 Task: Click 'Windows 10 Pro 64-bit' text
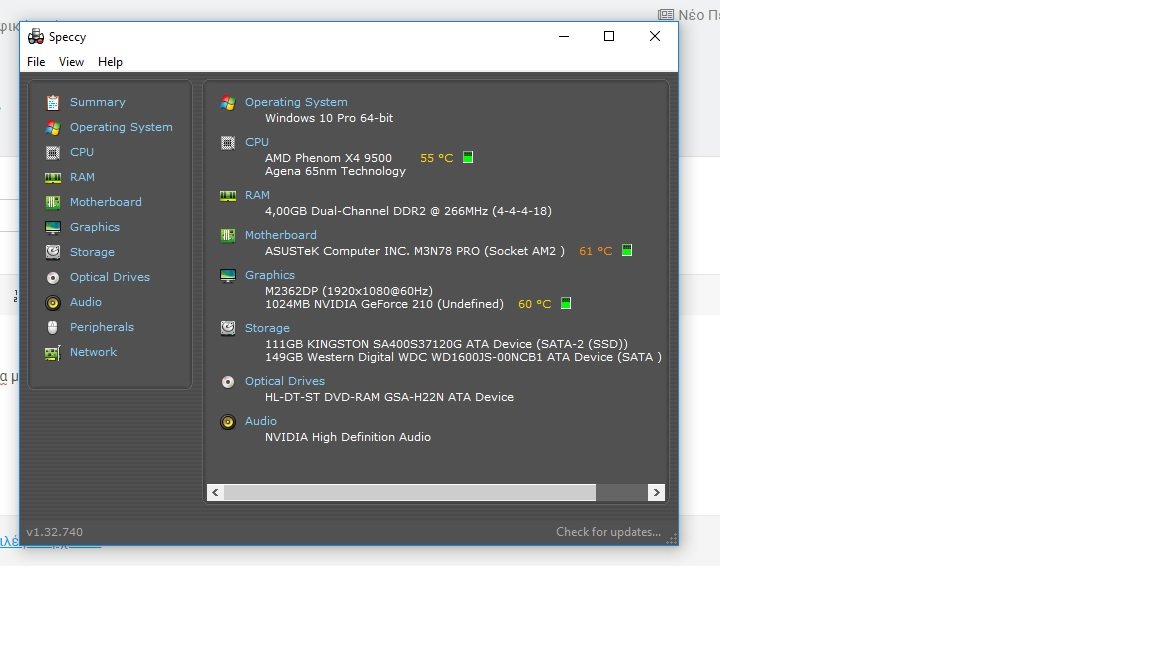[x=329, y=118]
